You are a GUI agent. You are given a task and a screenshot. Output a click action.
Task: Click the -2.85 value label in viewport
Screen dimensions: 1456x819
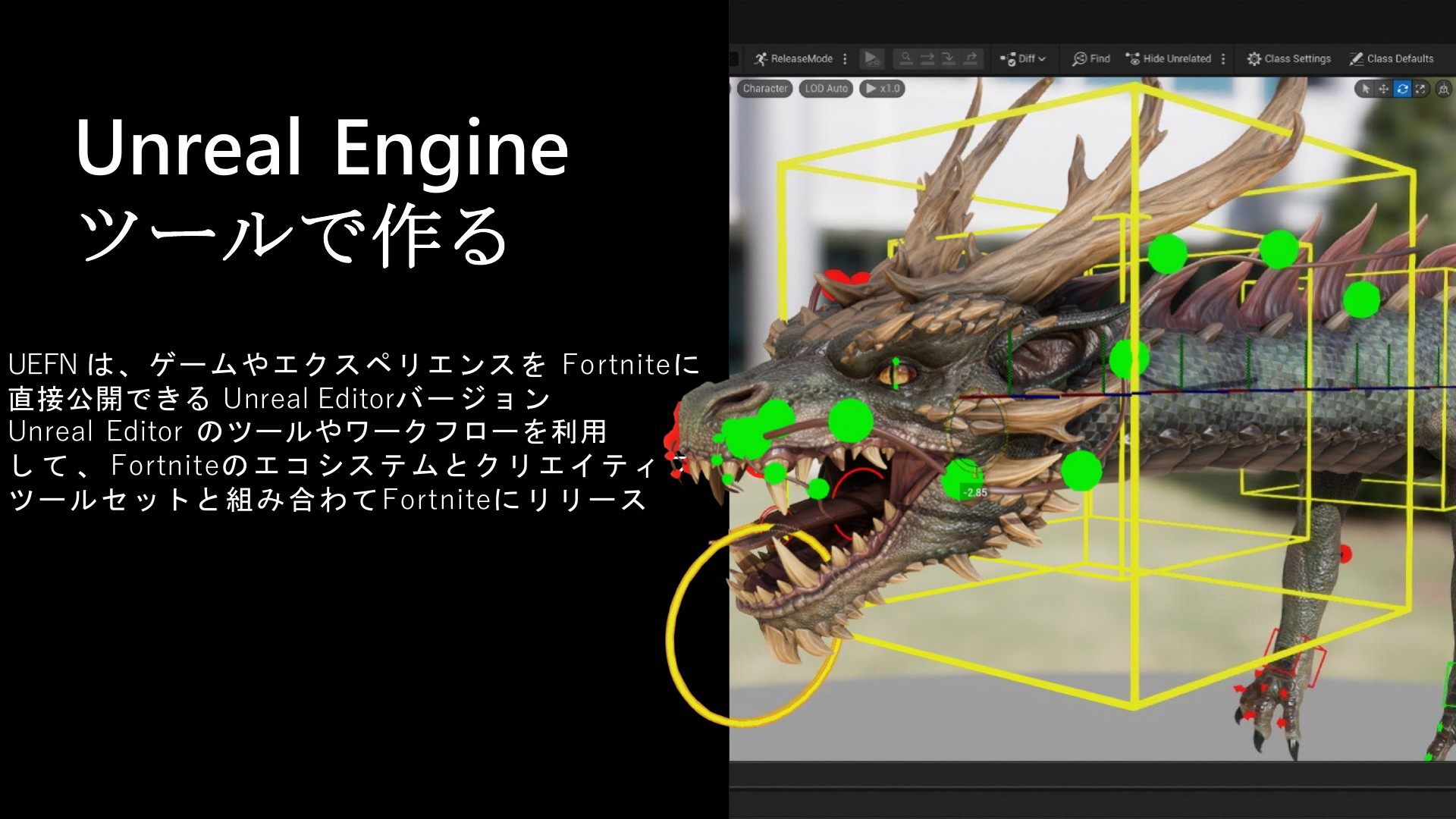[x=975, y=492]
